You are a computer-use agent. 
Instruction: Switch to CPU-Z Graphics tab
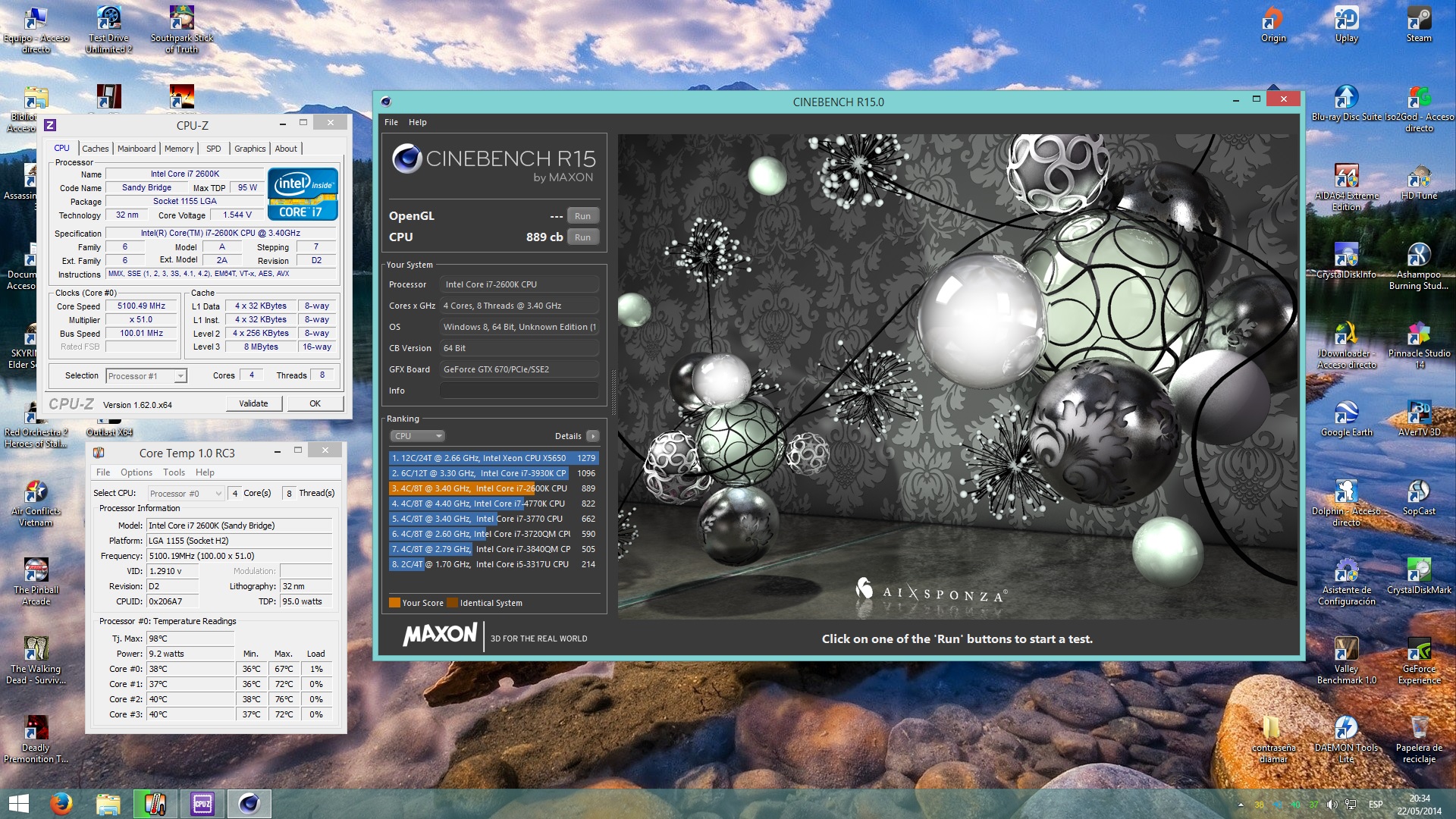[250, 149]
